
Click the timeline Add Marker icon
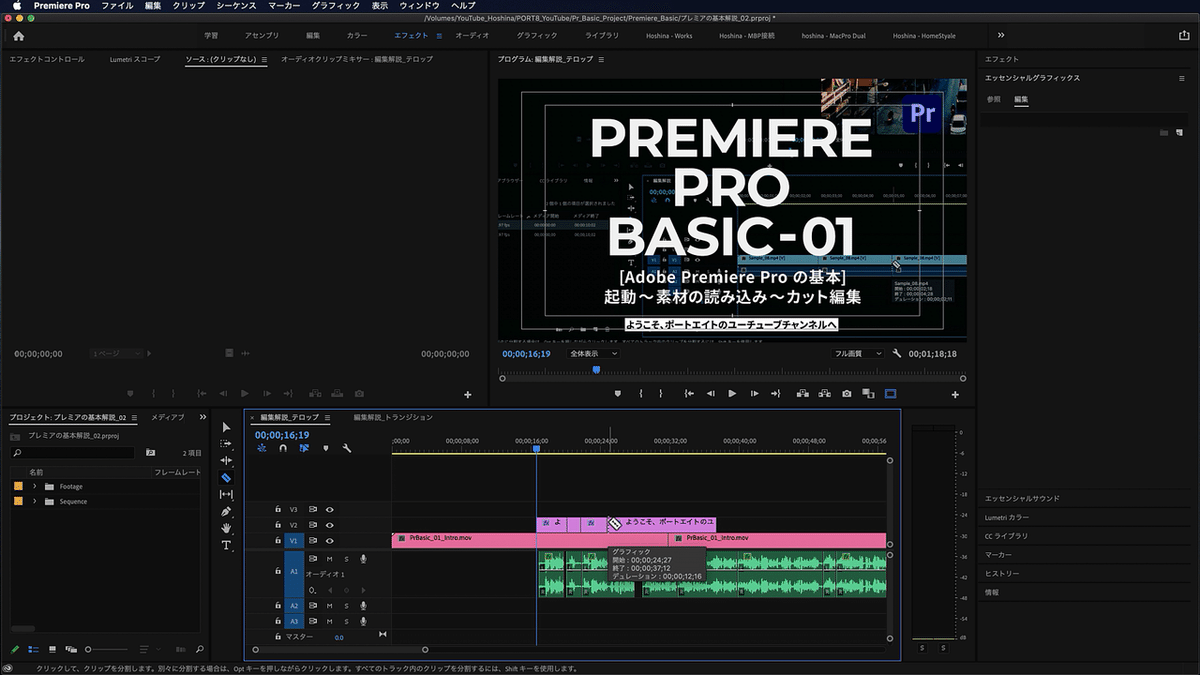coord(325,448)
